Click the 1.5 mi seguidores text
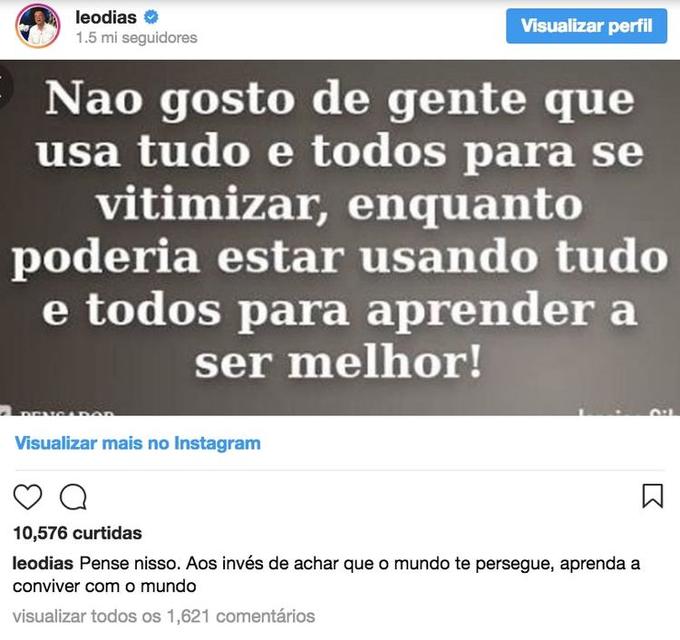 (x=137, y=38)
